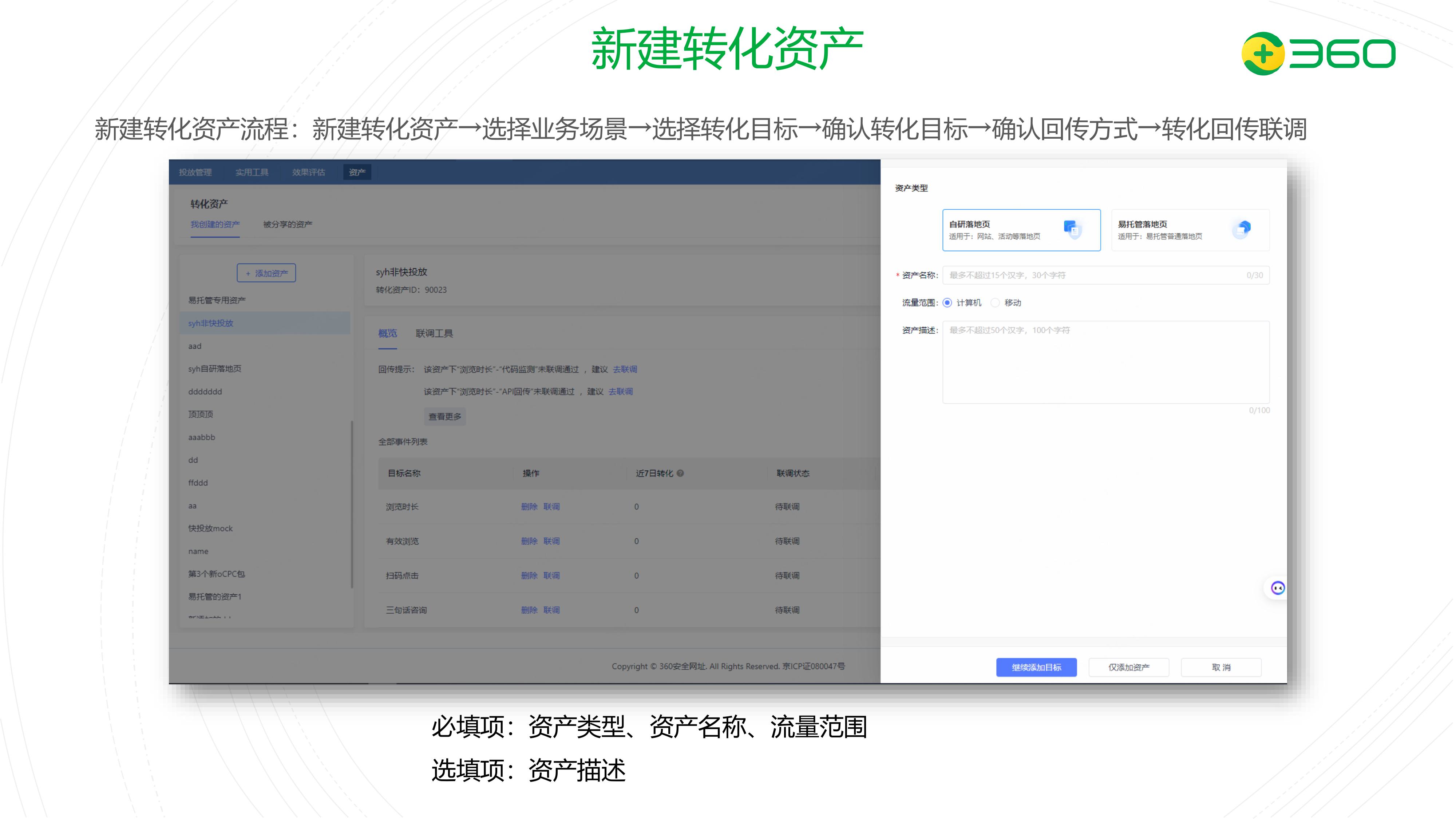Switch to 被分享的资产 tab

tap(288, 225)
